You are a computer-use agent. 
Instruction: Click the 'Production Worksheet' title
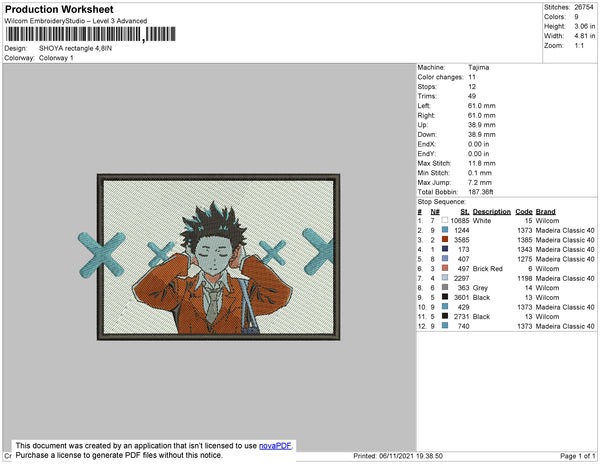59,9
